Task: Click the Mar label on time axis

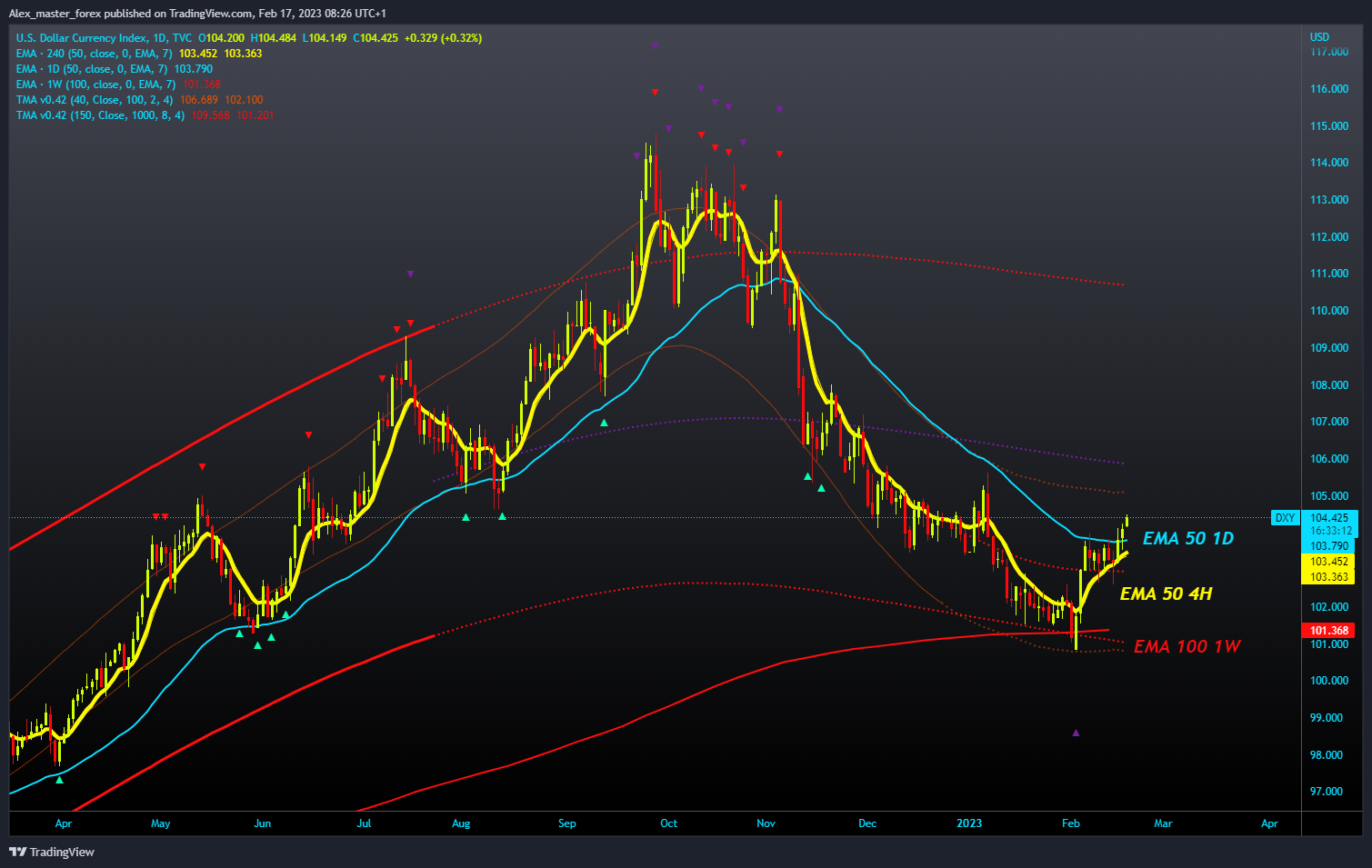Action: coord(1163,823)
